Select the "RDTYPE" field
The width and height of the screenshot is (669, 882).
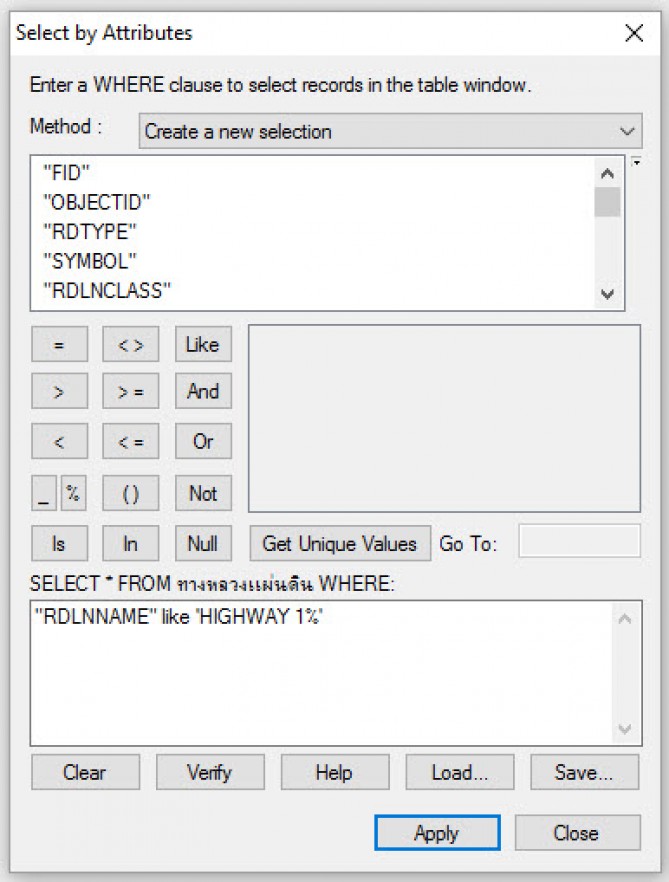pyautogui.click(x=90, y=231)
